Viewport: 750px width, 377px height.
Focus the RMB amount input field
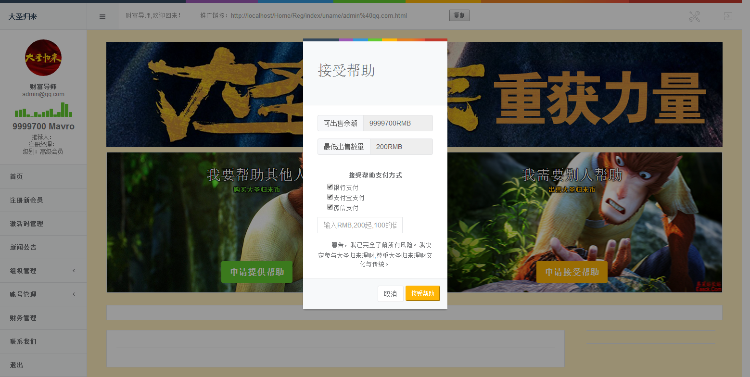coord(360,224)
